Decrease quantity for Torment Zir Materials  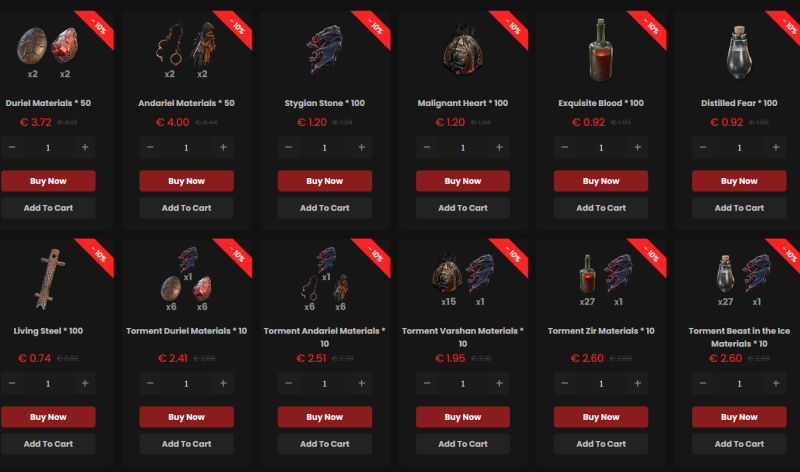point(564,383)
